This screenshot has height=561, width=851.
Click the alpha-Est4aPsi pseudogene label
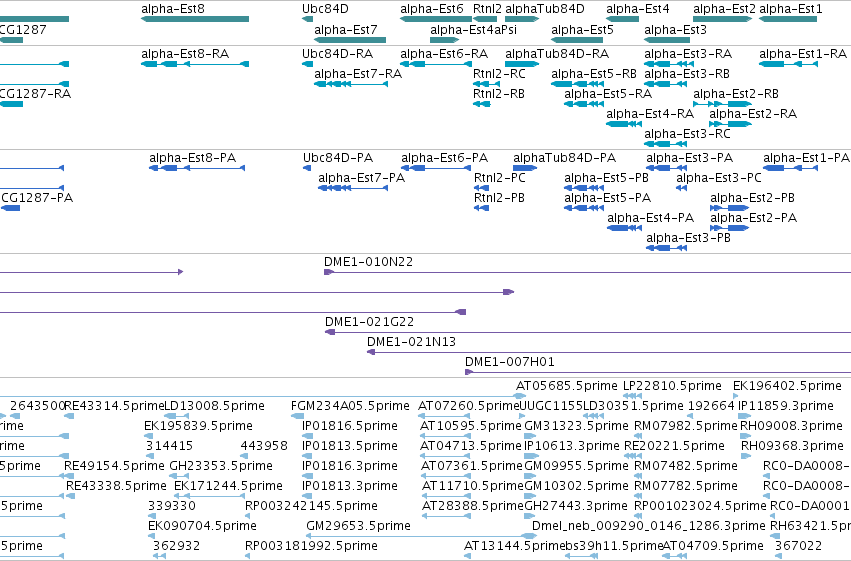(x=473, y=29)
